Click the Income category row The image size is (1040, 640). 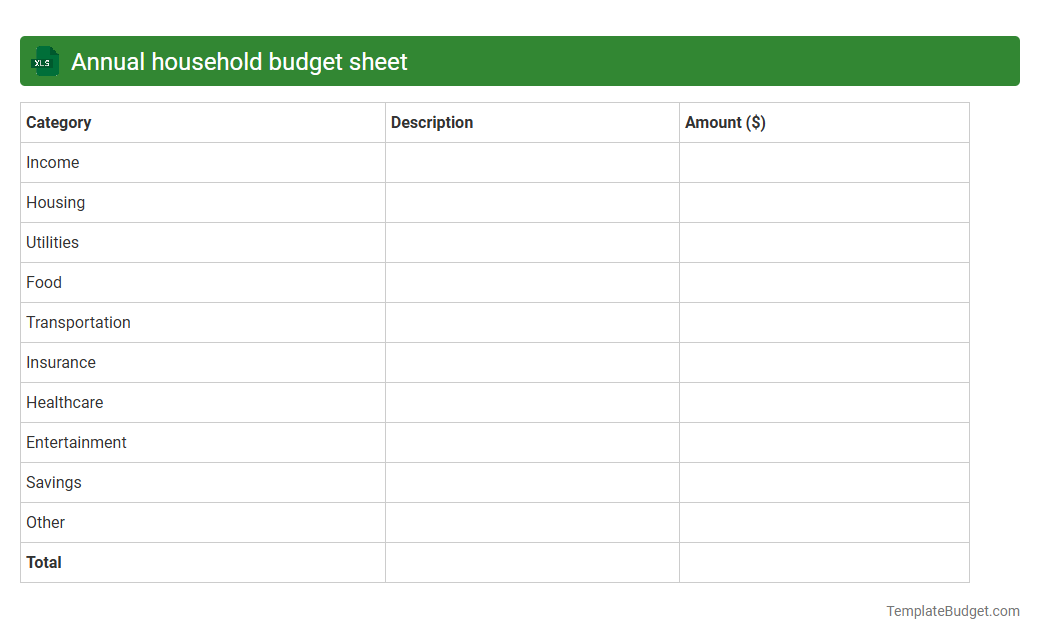point(53,162)
